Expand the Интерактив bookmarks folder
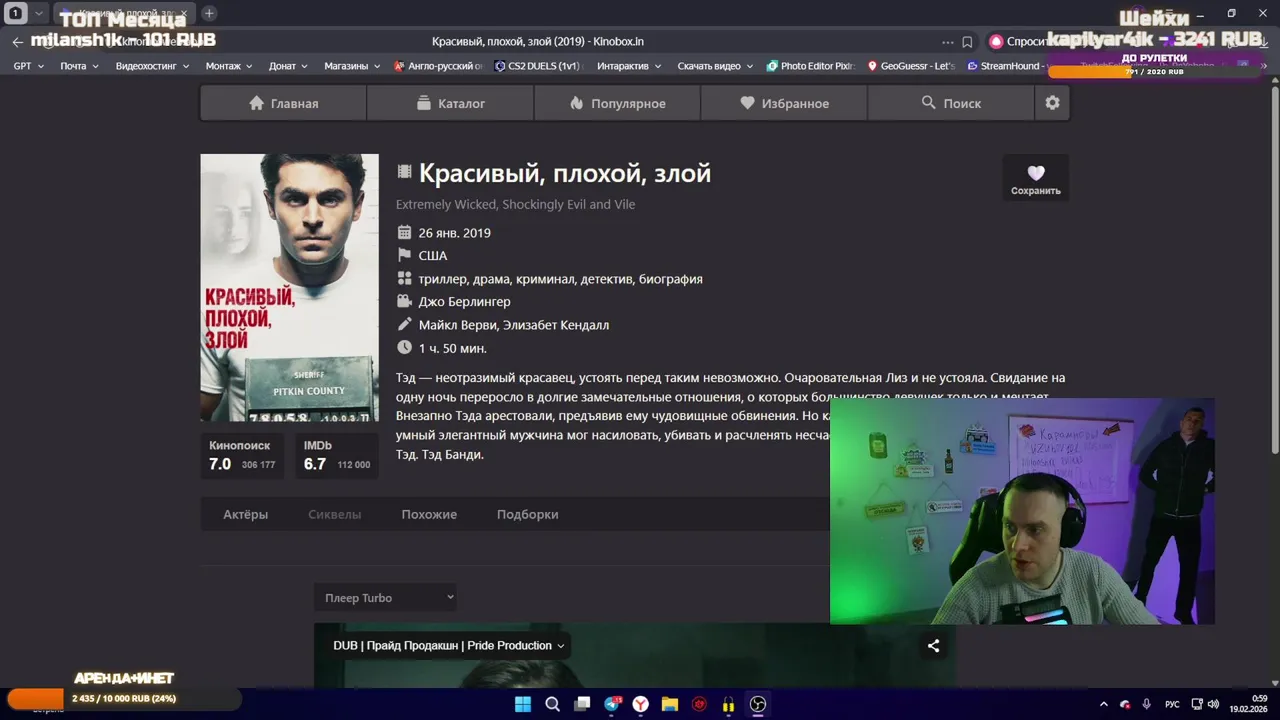The height and width of the screenshot is (720, 1280). coord(629,66)
